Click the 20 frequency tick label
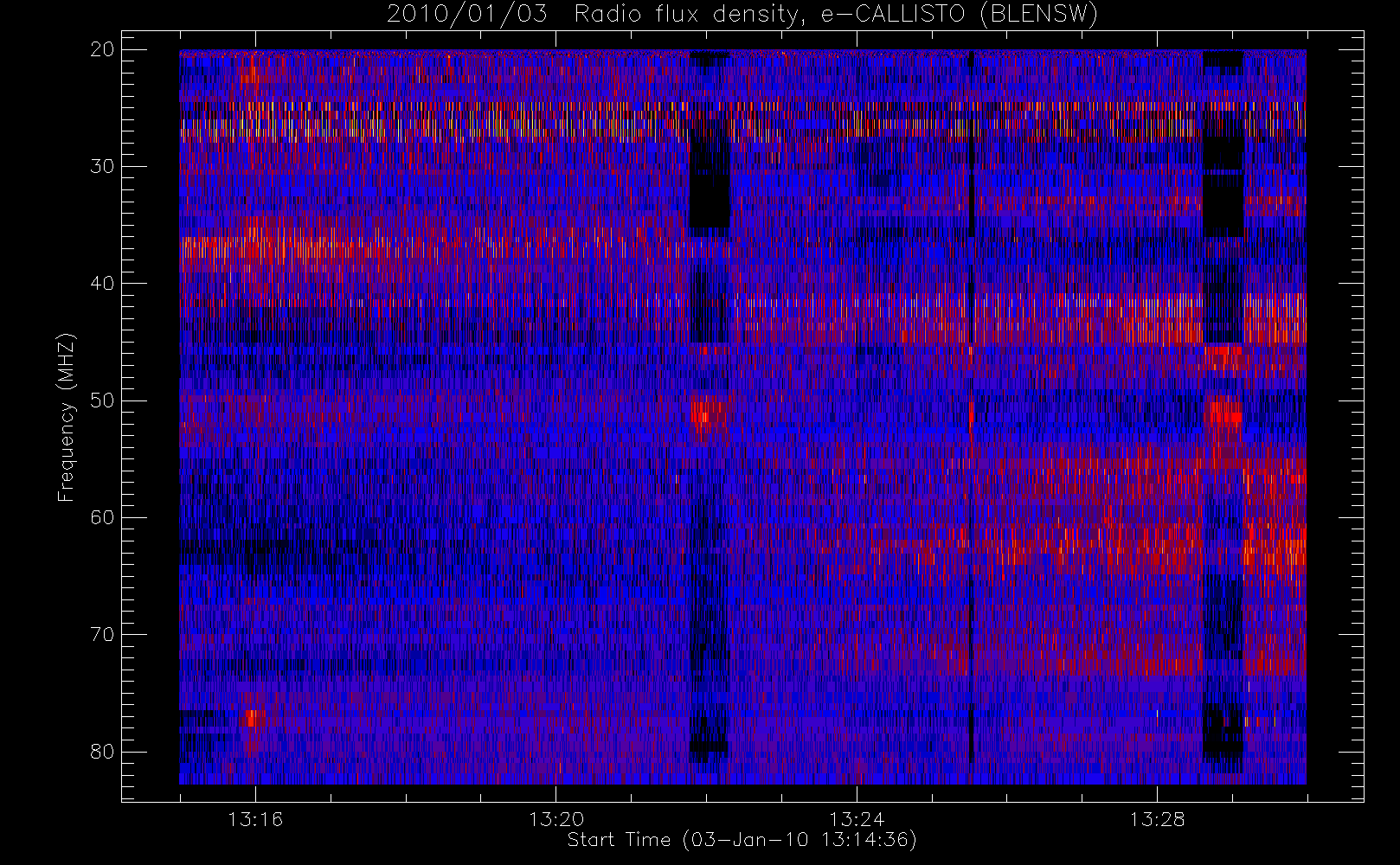Image resolution: width=1400 pixels, height=865 pixels. point(102,49)
